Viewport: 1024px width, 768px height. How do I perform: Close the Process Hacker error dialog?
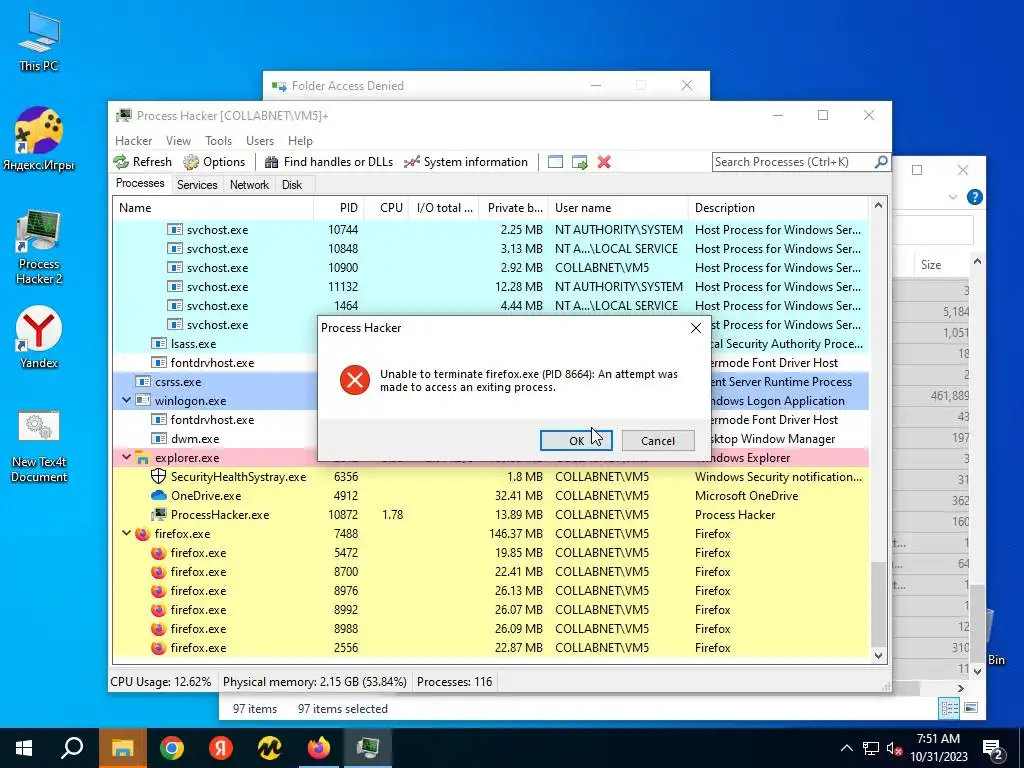pos(696,328)
